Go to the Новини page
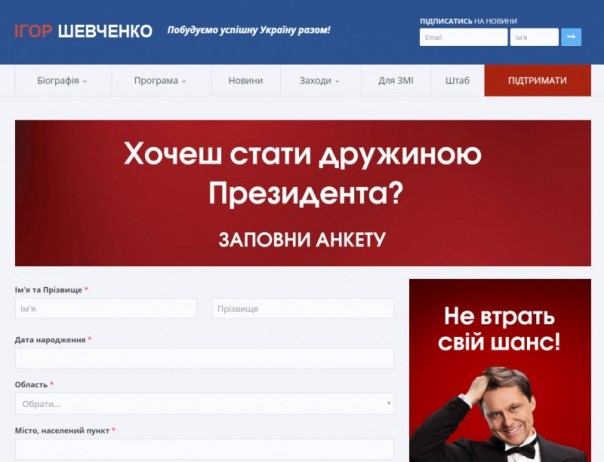Viewport: 604px width, 462px height. [x=246, y=81]
